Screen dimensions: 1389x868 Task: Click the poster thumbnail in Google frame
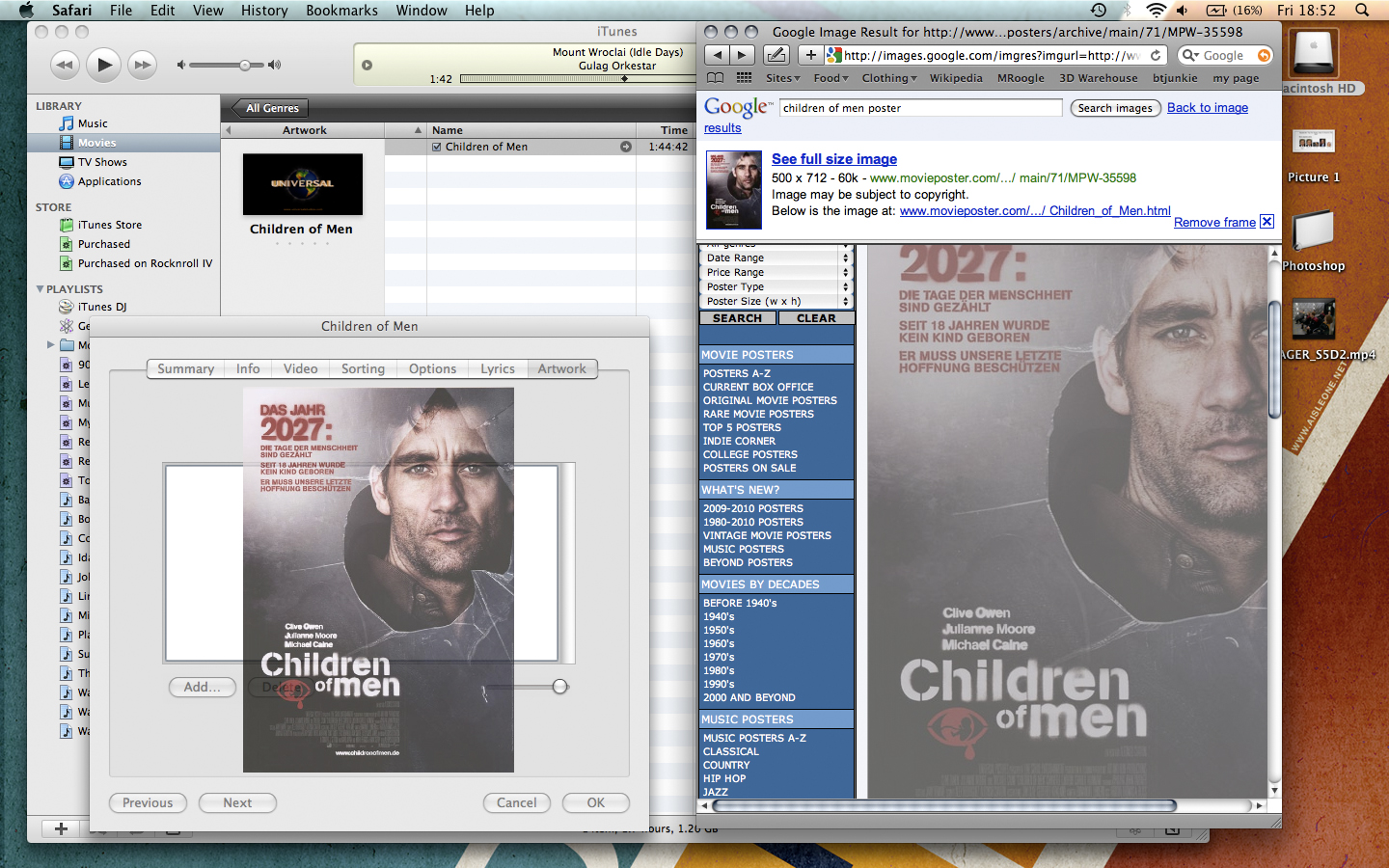734,190
